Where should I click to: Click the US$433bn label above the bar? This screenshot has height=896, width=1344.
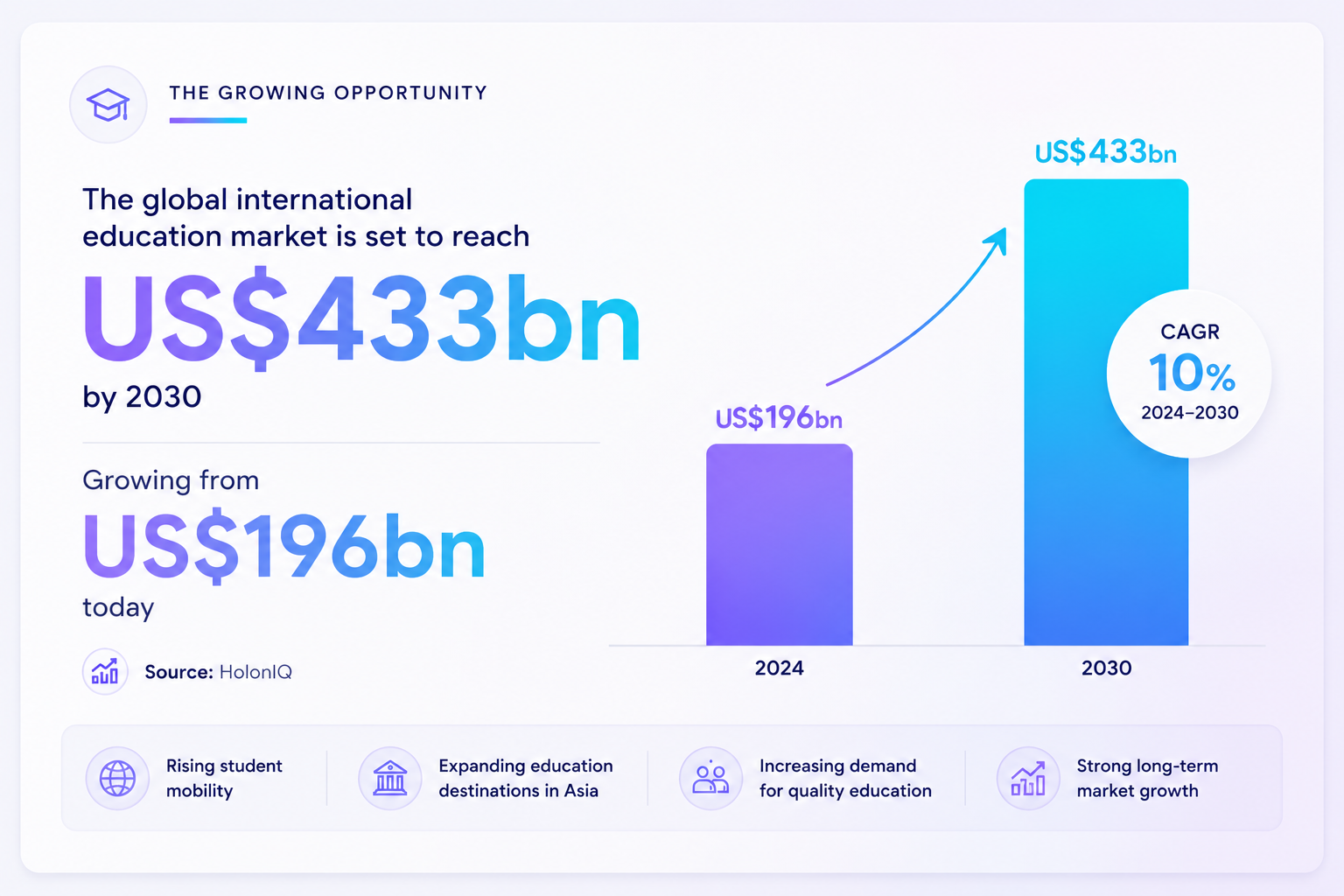(x=1105, y=153)
